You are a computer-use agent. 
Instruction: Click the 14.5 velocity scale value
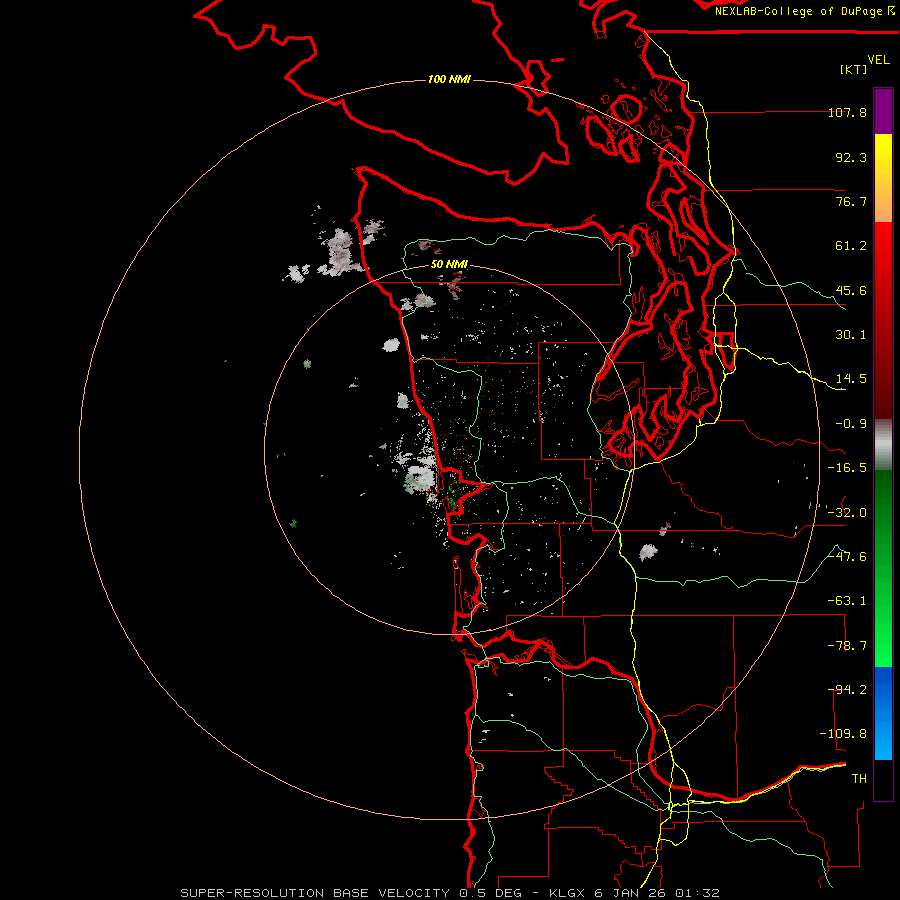tap(851, 379)
